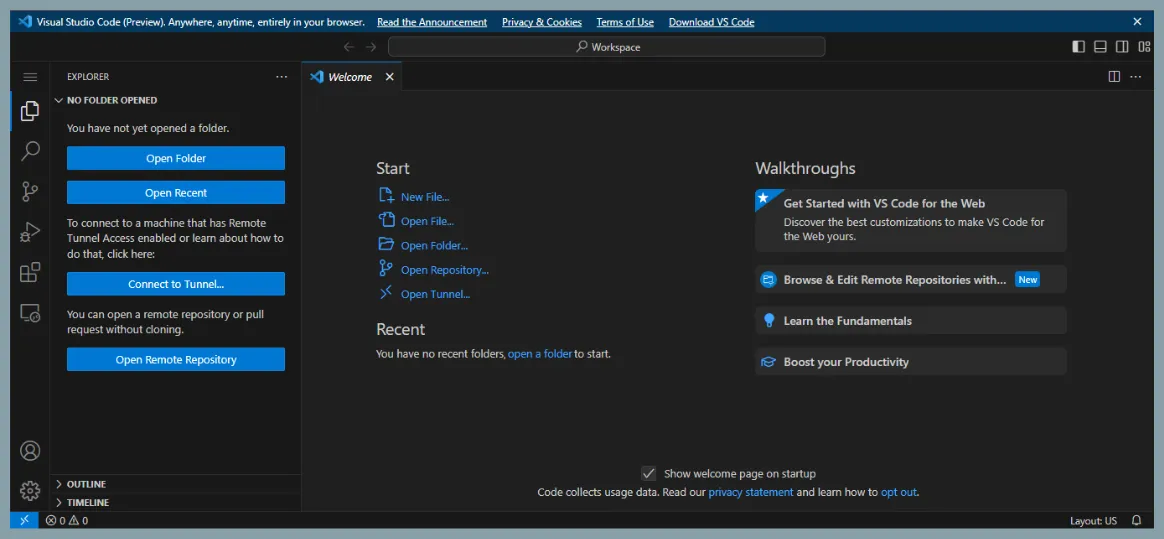This screenshot has width=1164, height=539.
Task: Click the Open Folder button
Action: pos(176,158)
